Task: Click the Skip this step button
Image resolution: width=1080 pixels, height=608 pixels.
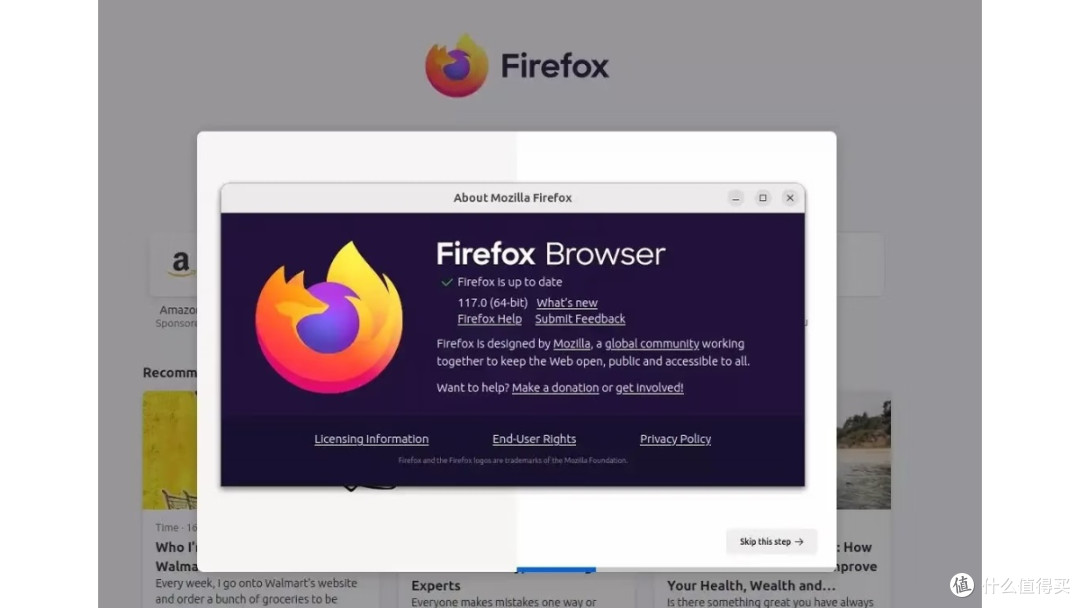Action: (771, 542)
